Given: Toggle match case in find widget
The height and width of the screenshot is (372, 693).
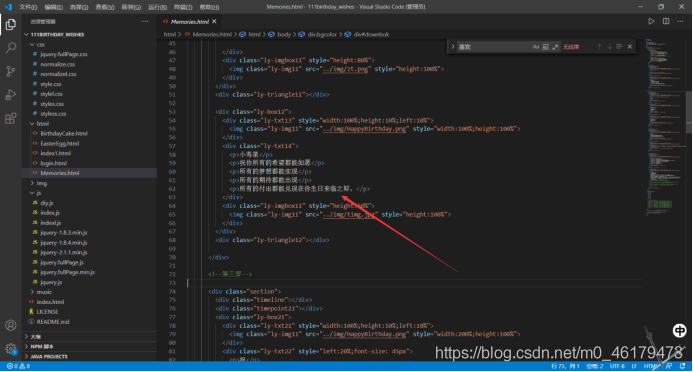Looking at the screenshot, I should [536, 47].
